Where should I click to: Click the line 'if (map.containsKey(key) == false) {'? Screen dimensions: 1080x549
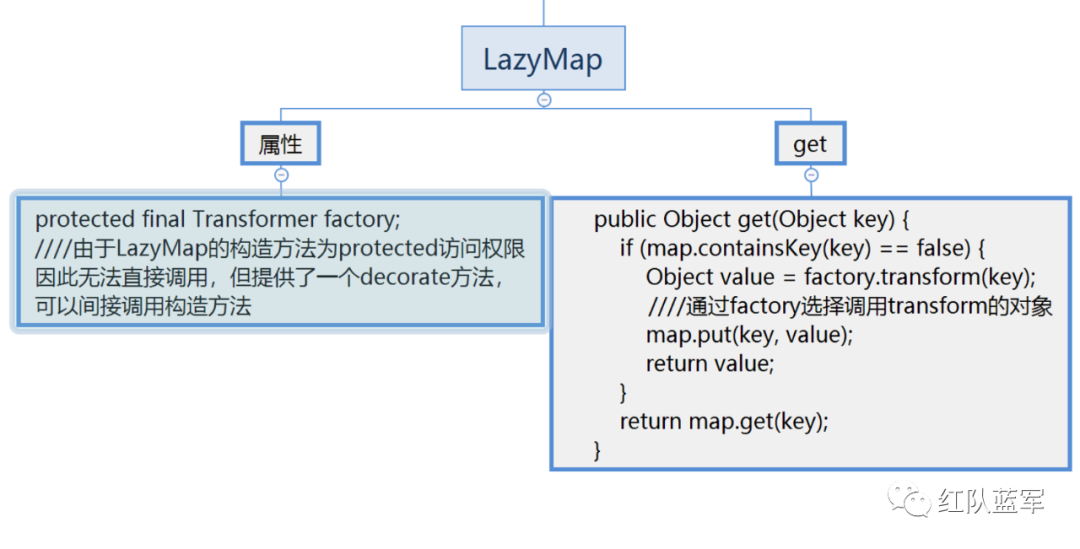coord(803,248)
